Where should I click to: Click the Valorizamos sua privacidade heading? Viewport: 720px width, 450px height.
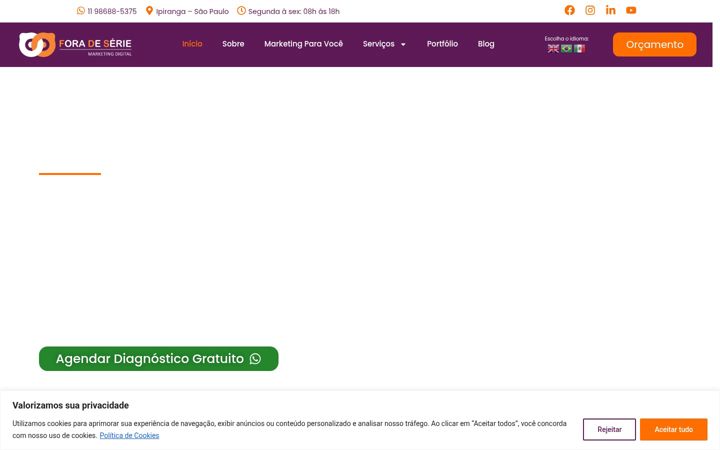(x=71, y=405)
